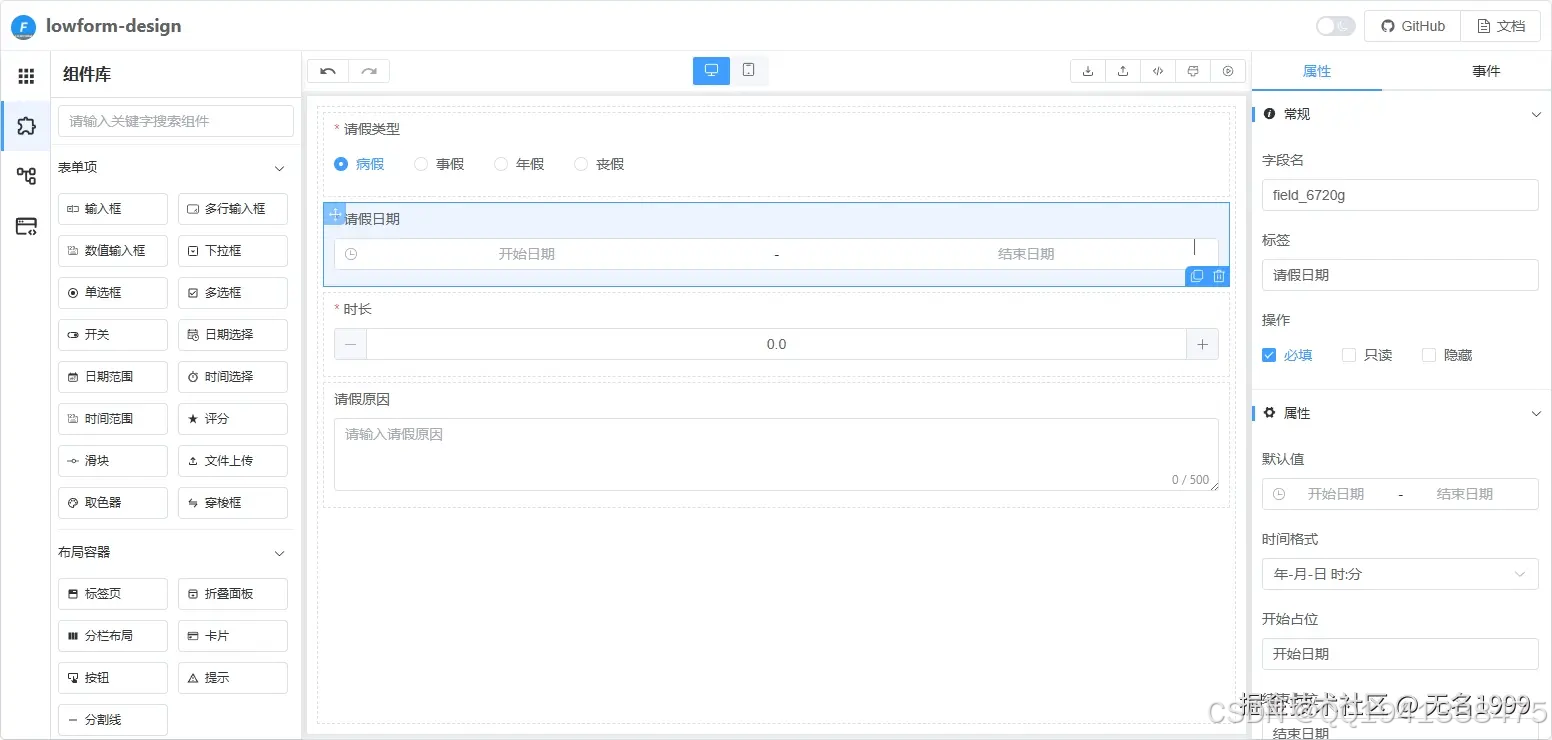
Task: Add 下拉框 component
Action: click(233, 251)
